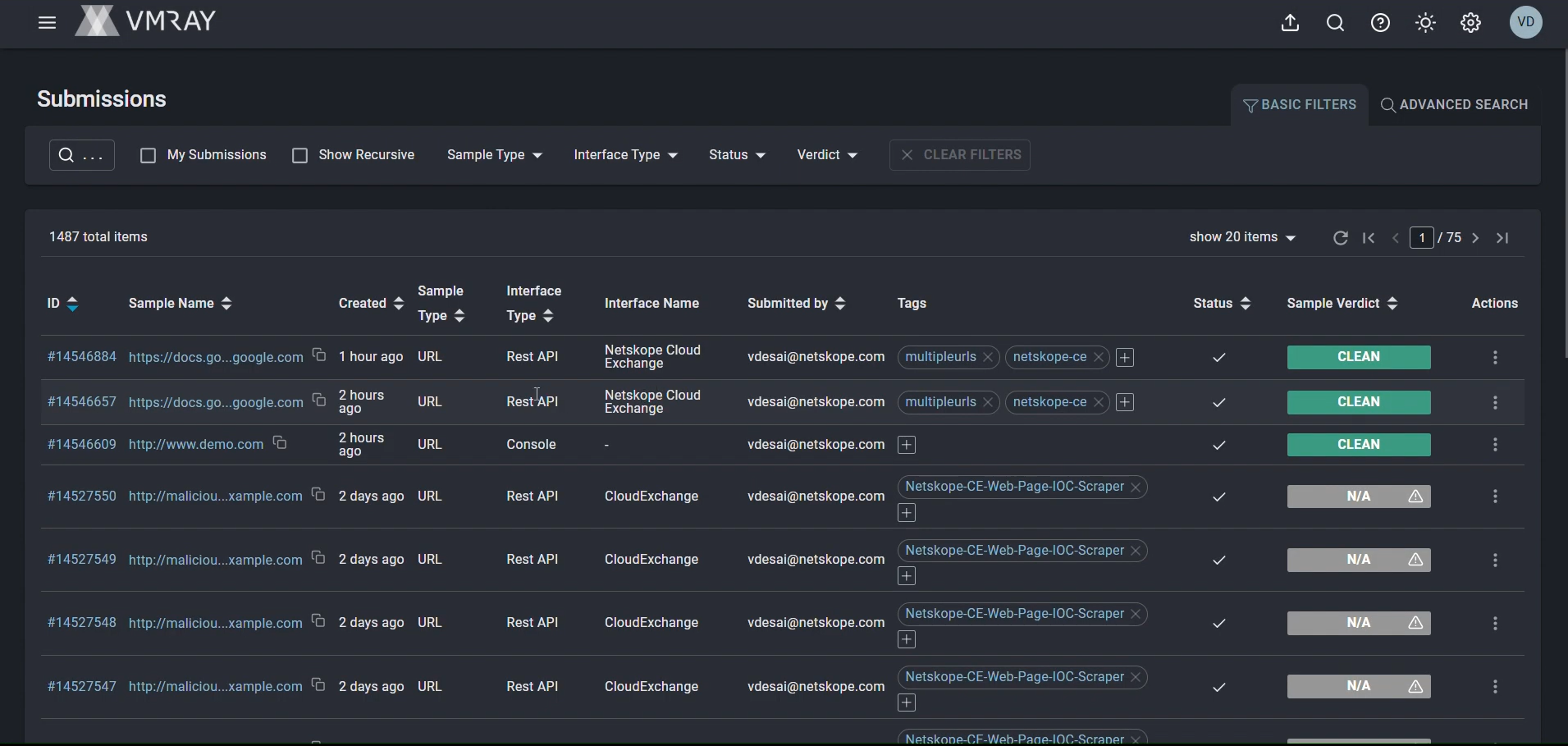Image resolution: width=1568 pixels, height=746 pixels.
Task: Open submission #14527547
Action: click(x=82, y=687)
